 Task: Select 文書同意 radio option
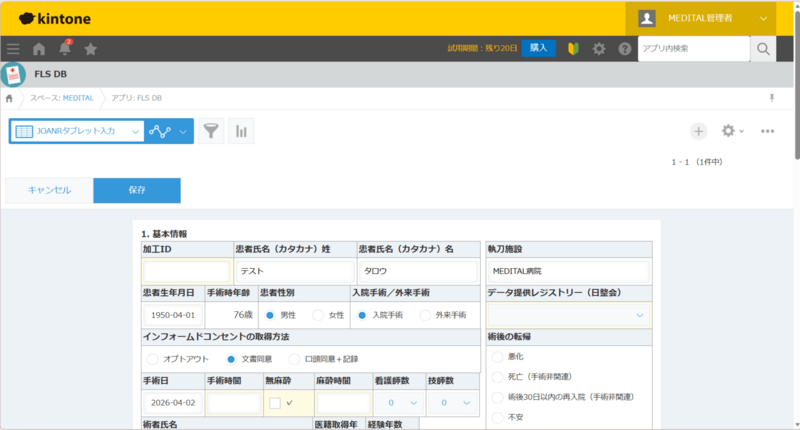231,359
